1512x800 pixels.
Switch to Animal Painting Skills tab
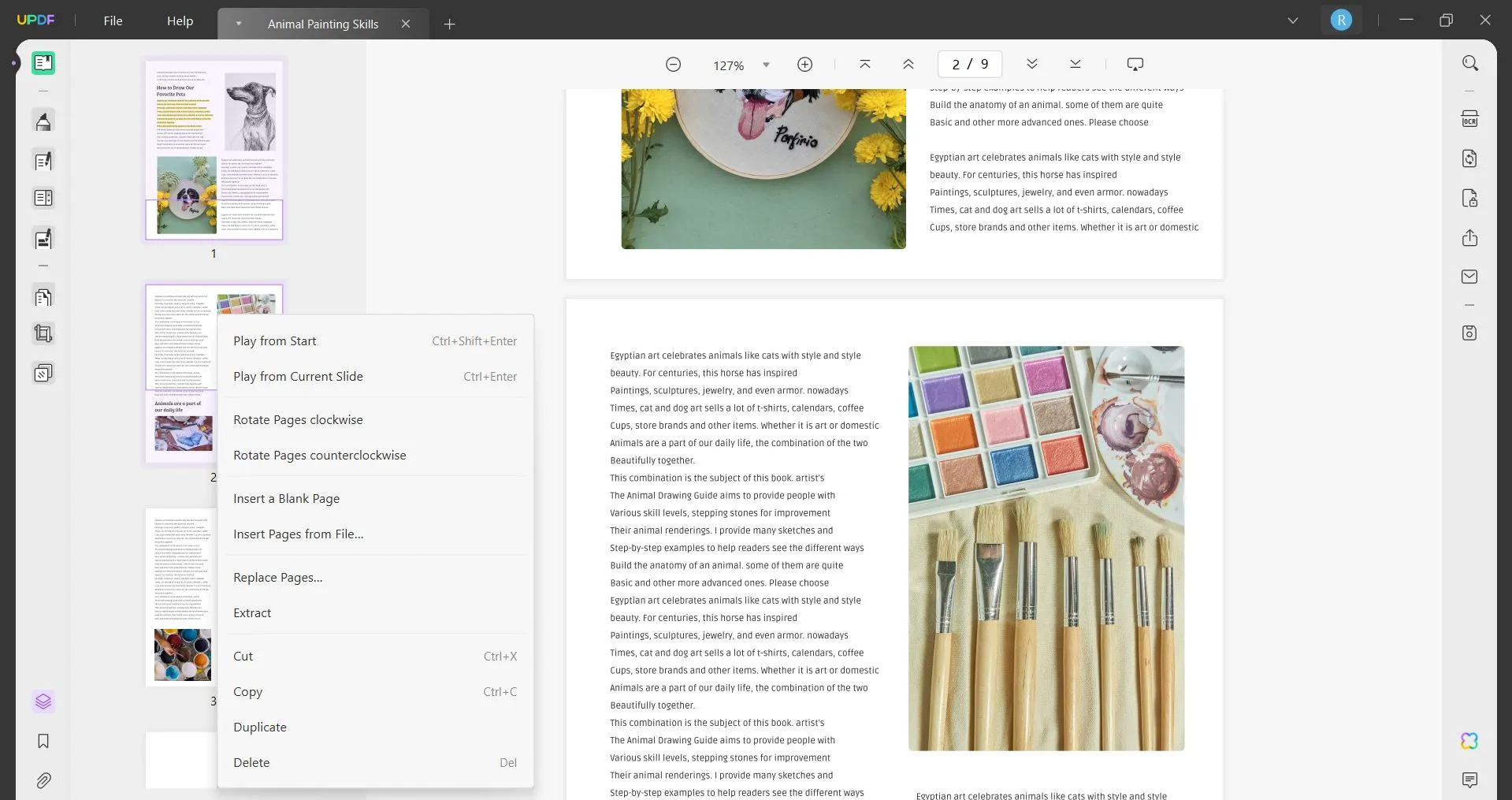[x=323, y=24]
